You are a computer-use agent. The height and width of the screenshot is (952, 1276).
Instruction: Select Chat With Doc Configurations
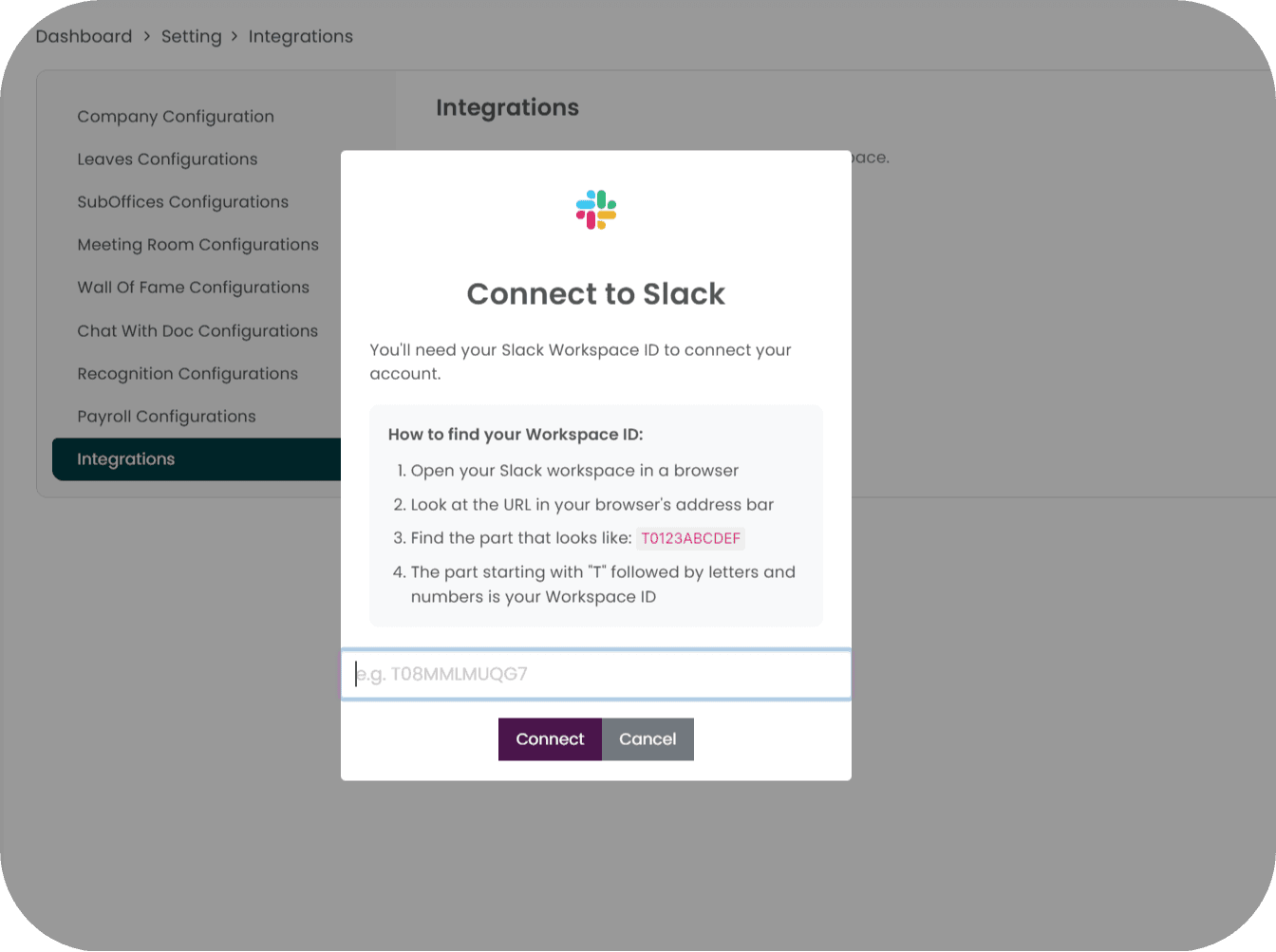pyautogui.click(x=197, y=331)
